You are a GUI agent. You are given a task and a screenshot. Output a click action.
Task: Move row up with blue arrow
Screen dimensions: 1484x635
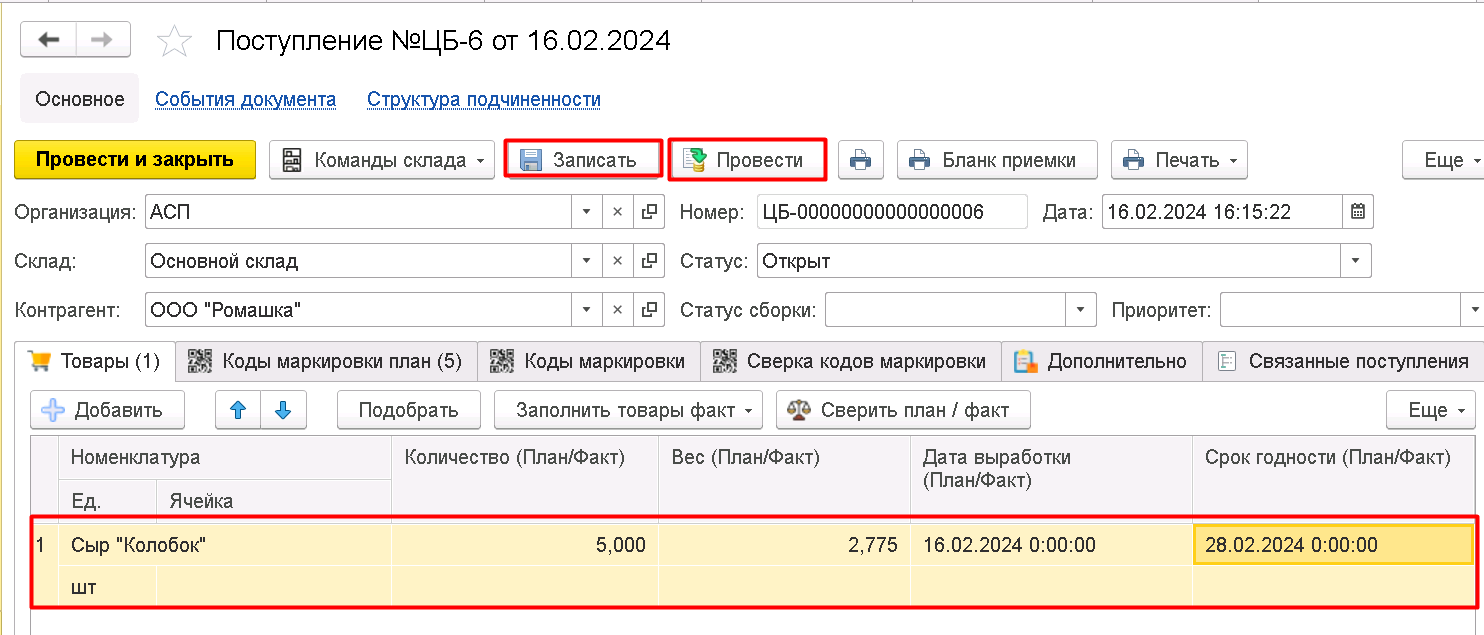[238, 410]
